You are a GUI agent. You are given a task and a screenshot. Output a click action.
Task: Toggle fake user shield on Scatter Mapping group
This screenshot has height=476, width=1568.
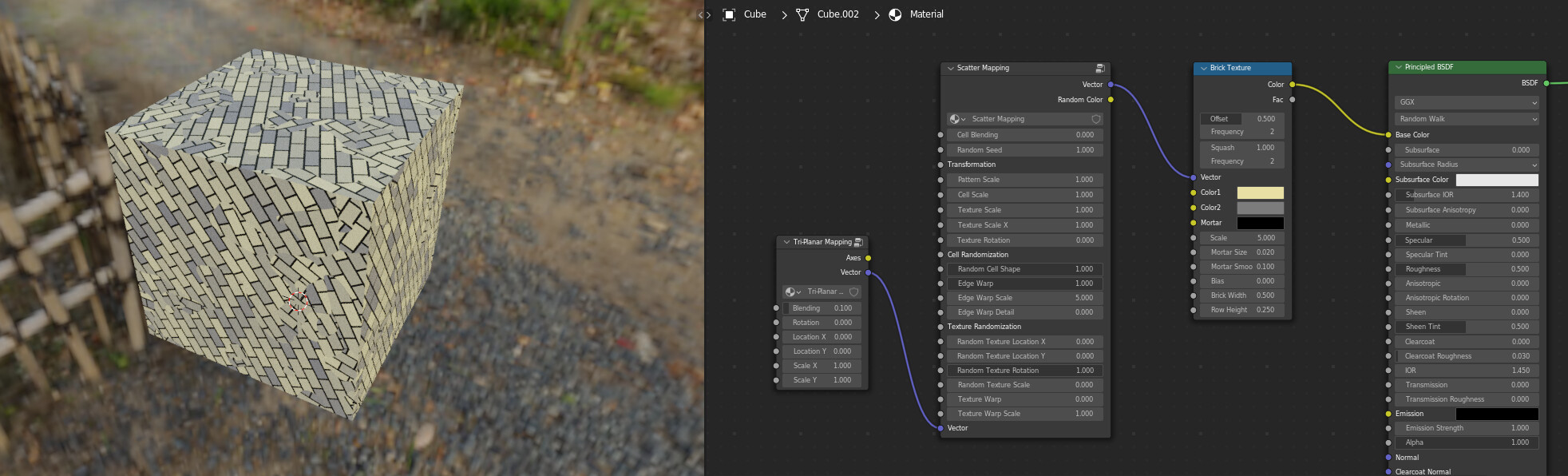[1096, 119]
